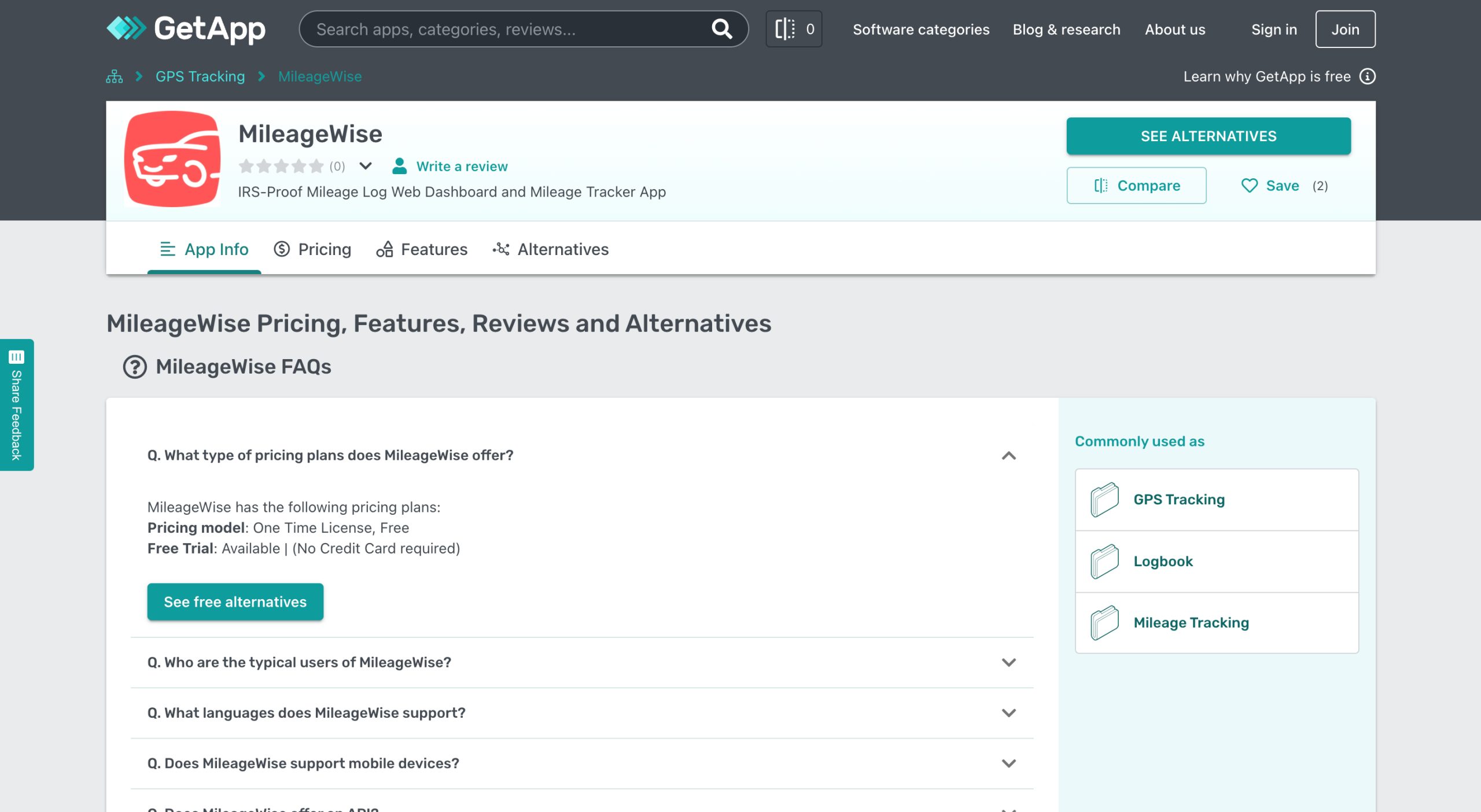Switch to the App Info tab
The height and width of the screenshot is (812, 1481).
pyautogui.click(x=204, y=249)
